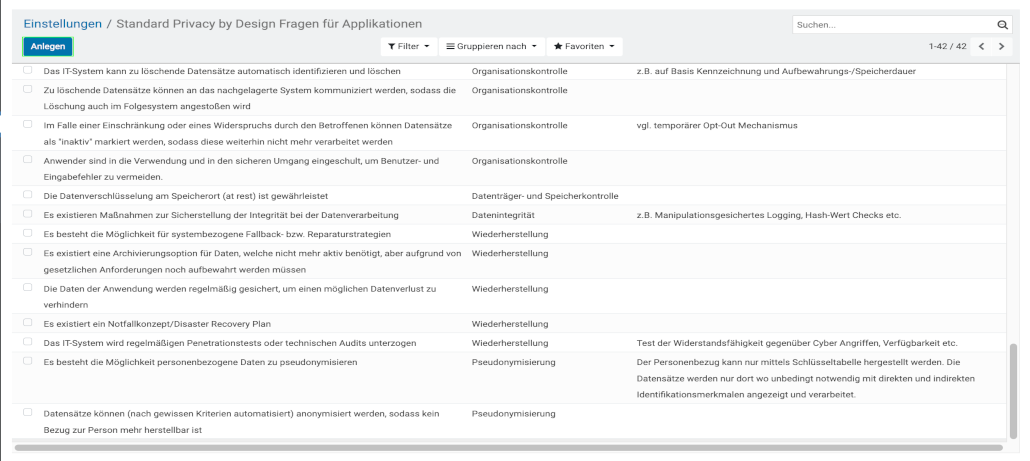Go to next page arrow

(x=1001, y=47)
